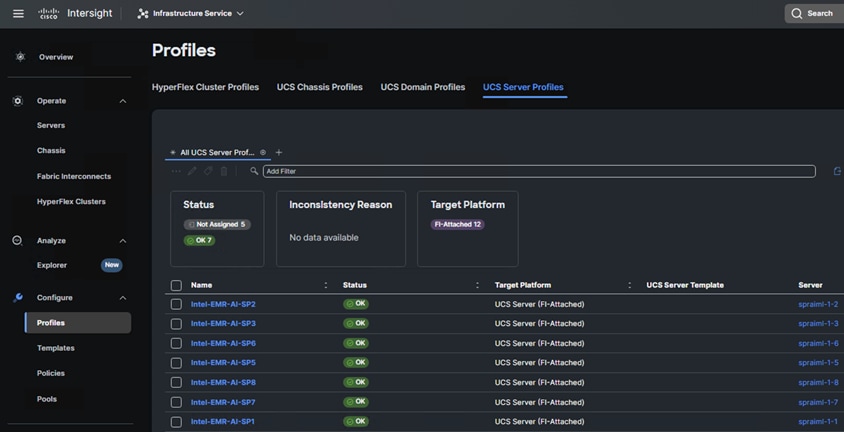Open the hamburger navigation menu
Viewport: 844px width, 432px height.
[x=18, y=13]
